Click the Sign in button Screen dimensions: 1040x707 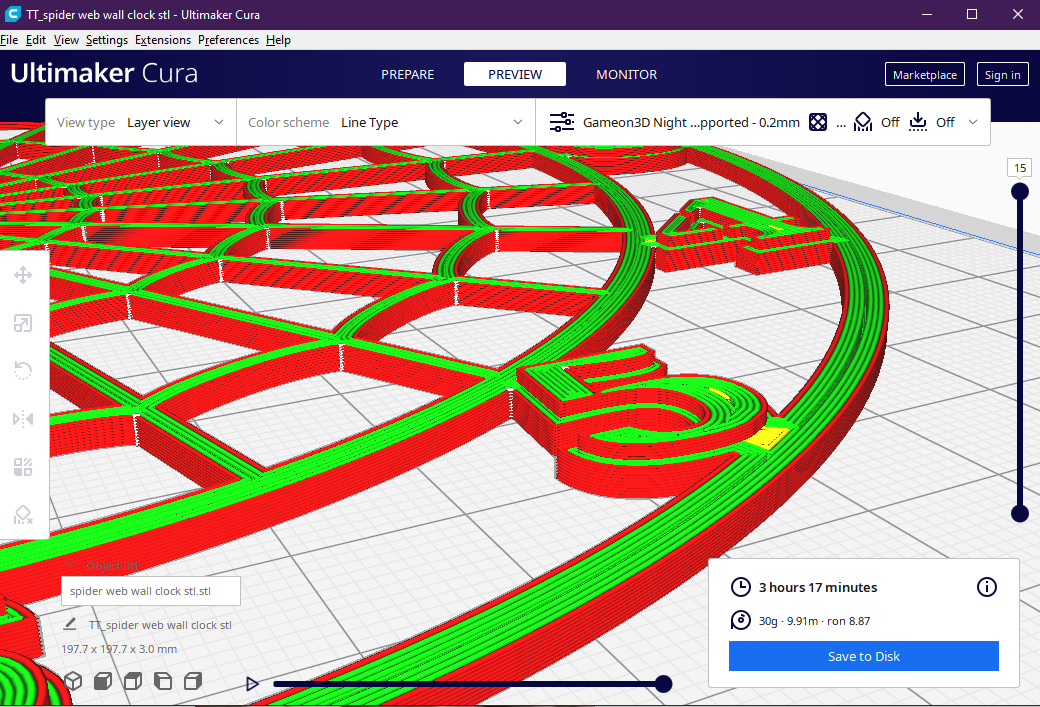tap(1002, 74)
